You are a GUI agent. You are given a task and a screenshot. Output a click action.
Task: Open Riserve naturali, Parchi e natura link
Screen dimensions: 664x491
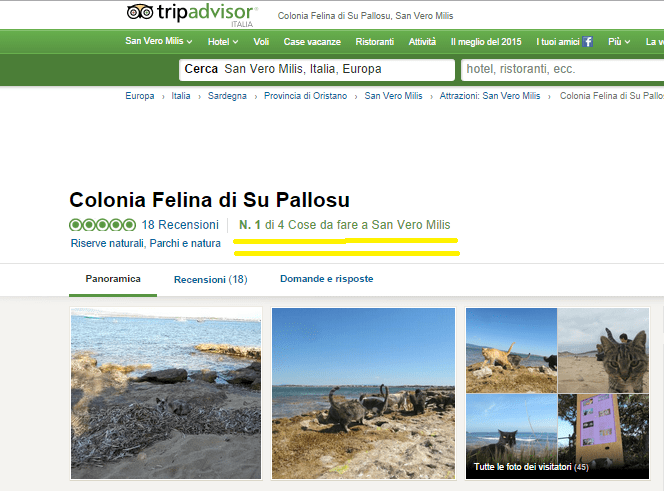pyautogui.click(x=146, y=243)
